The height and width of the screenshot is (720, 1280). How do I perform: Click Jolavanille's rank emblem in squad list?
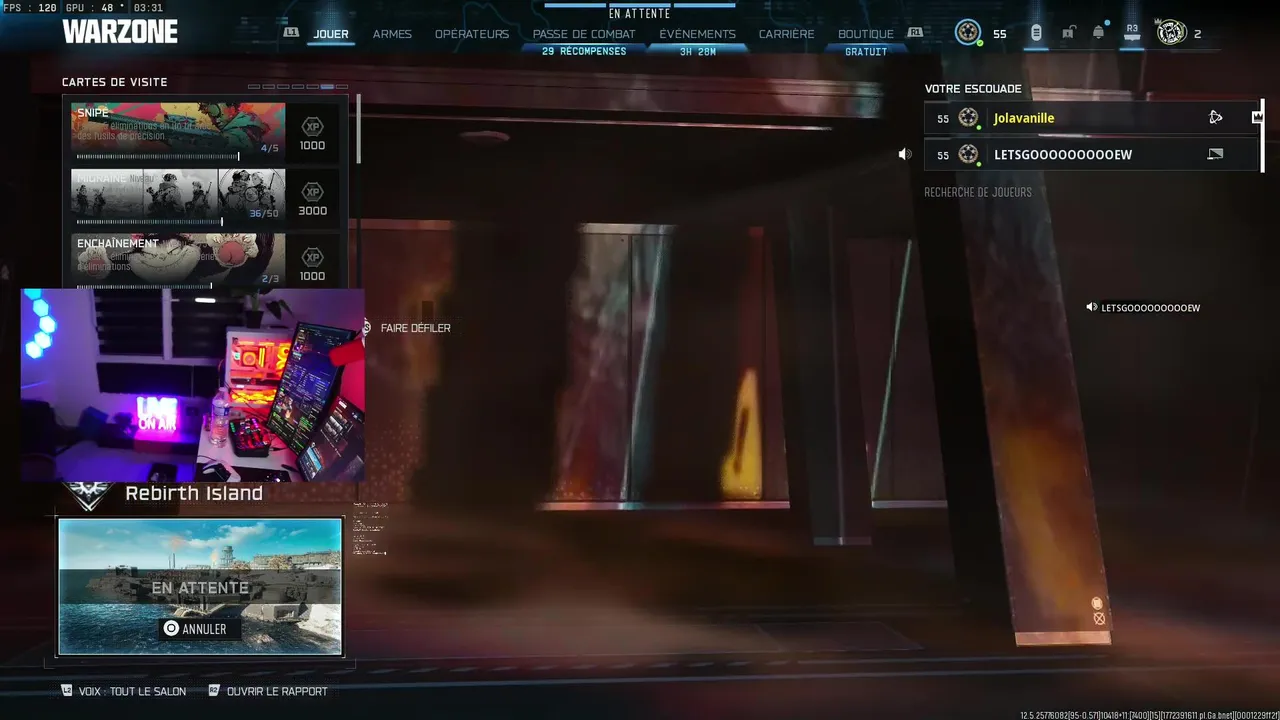[x=968, y=118]
